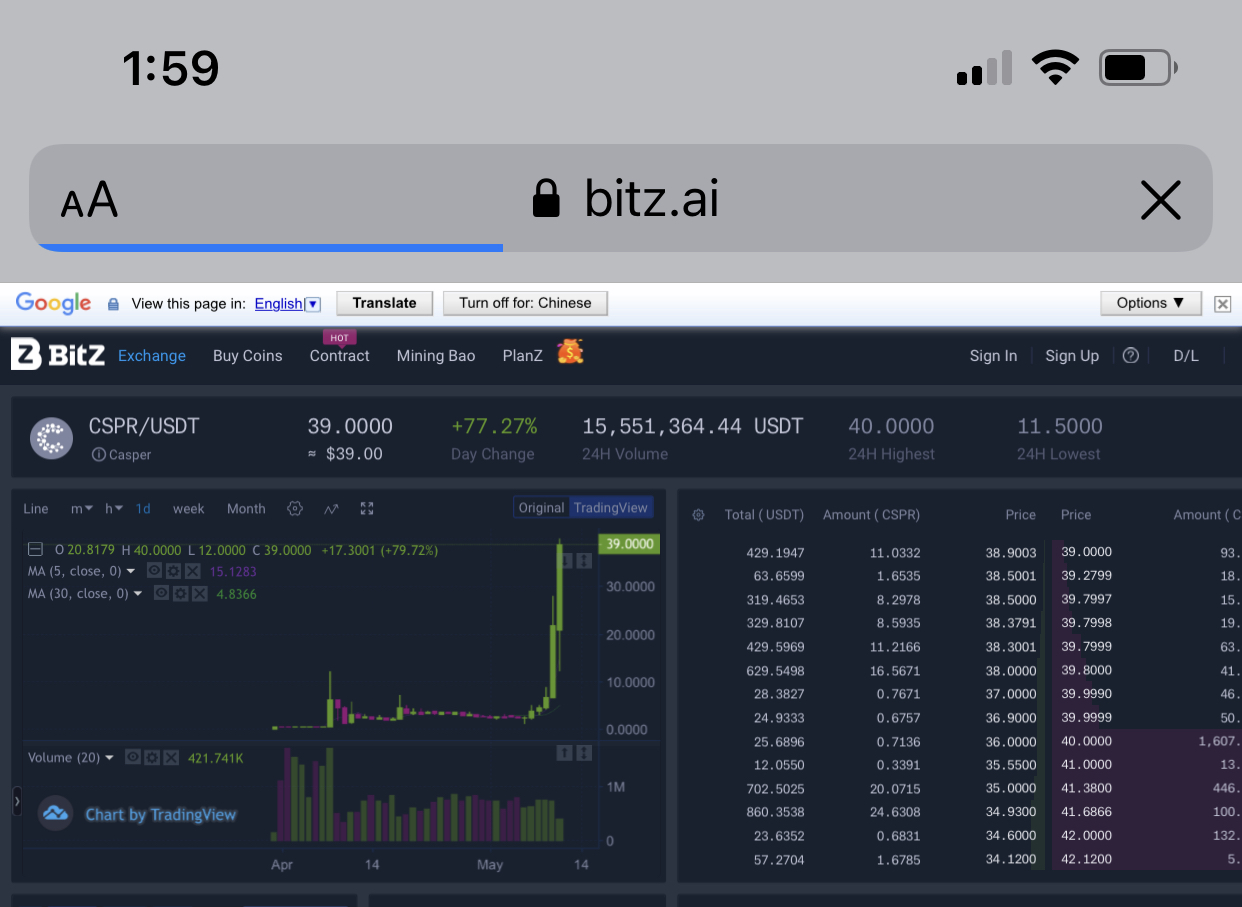Click volume pane maximize arrow icon
The image size is (1242, 907).
pyautogui.click(x=584, y=752)
